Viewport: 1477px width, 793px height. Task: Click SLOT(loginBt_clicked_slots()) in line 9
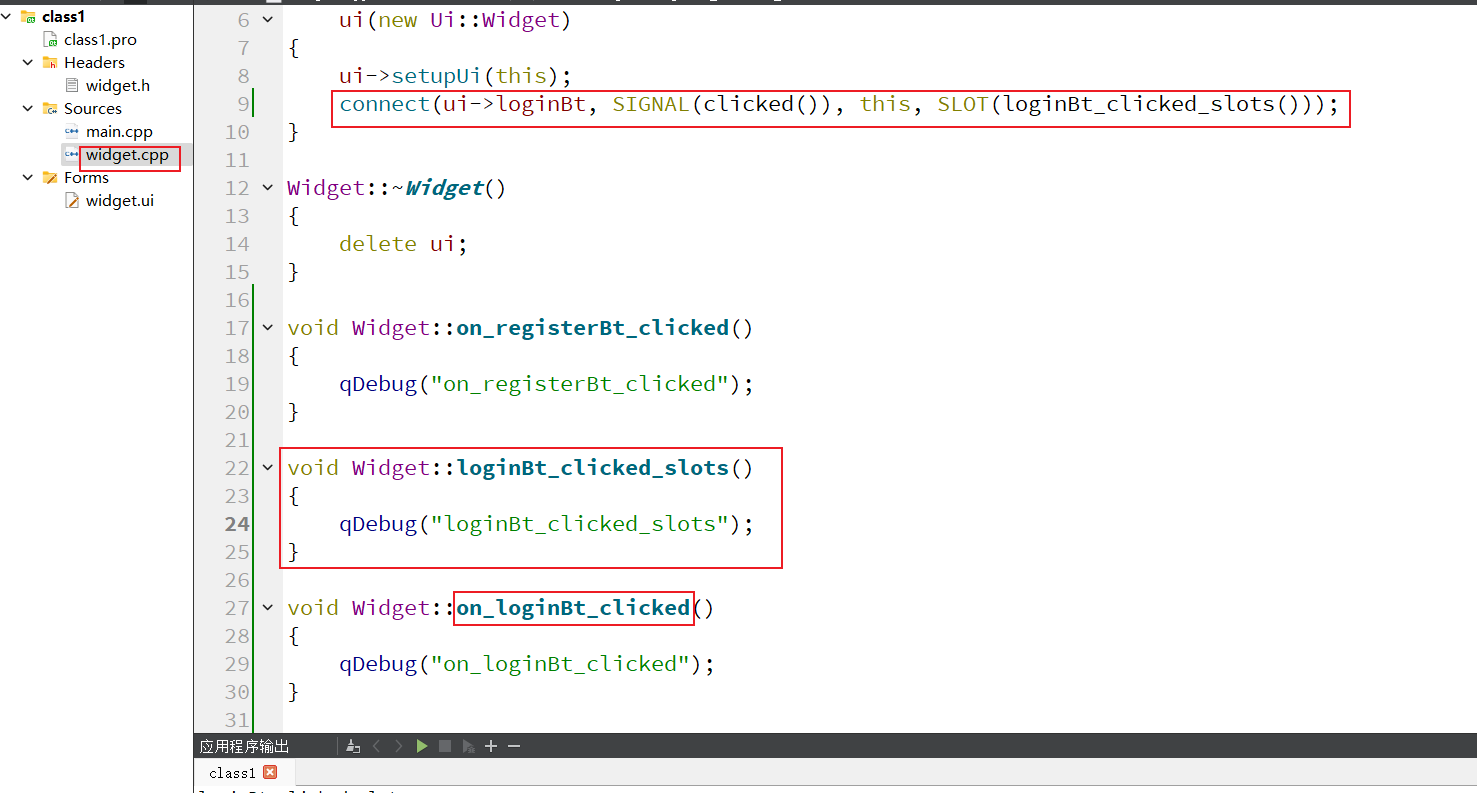click(1131, 104)
